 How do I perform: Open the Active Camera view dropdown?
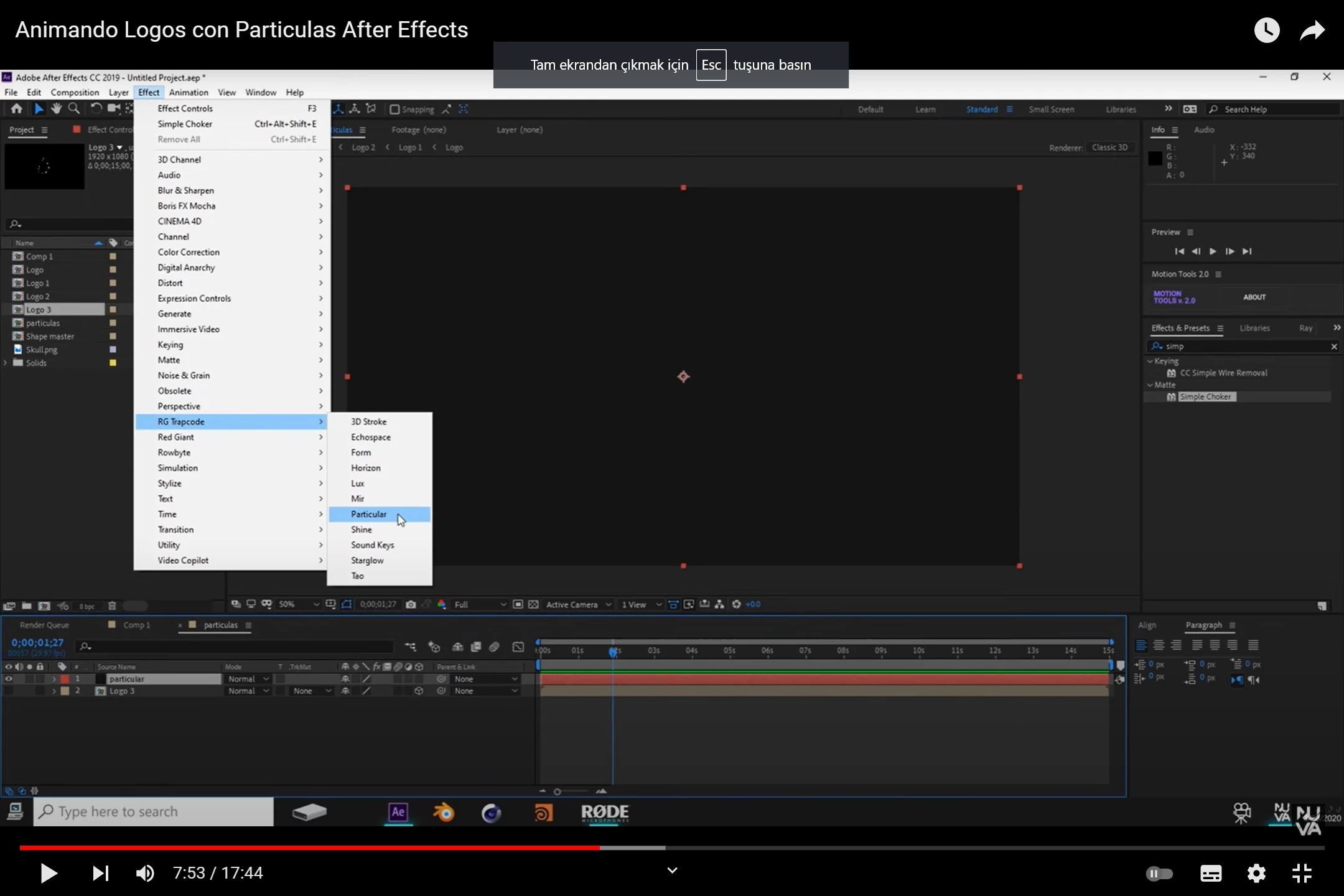point(578,604)
